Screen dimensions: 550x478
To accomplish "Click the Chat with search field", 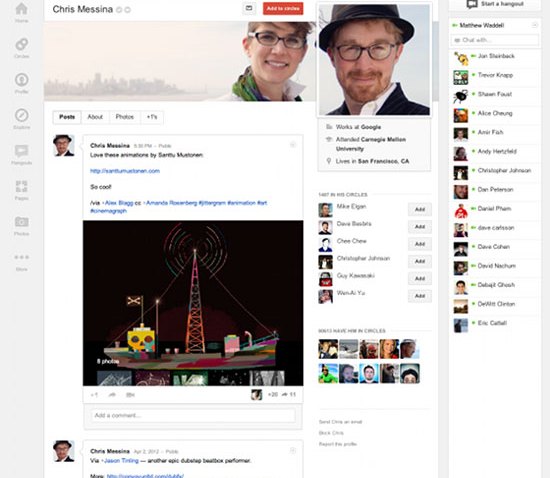I will [x=495, y=40].
